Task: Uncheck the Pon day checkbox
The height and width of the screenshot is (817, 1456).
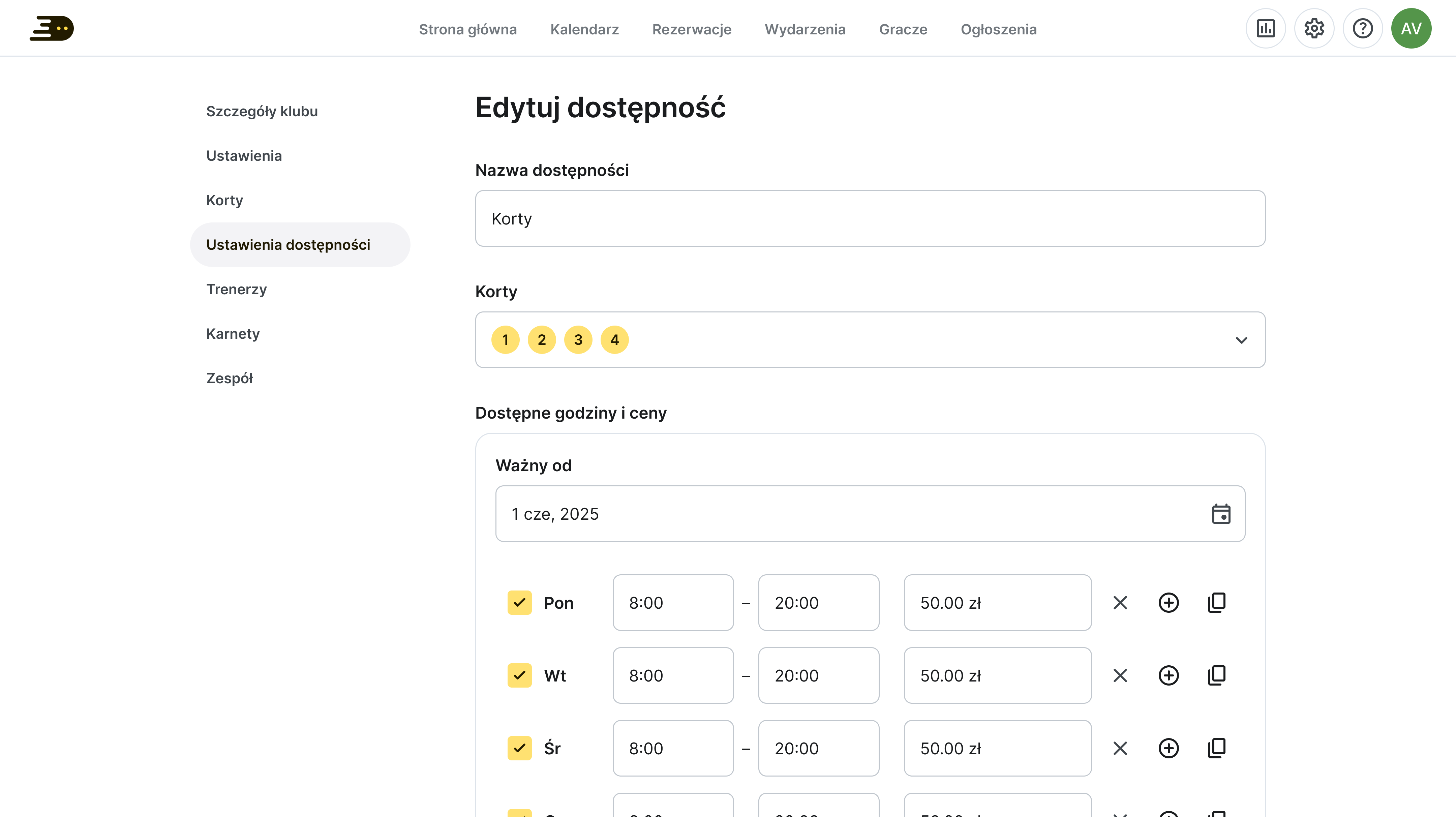Action: click(519, 603)
